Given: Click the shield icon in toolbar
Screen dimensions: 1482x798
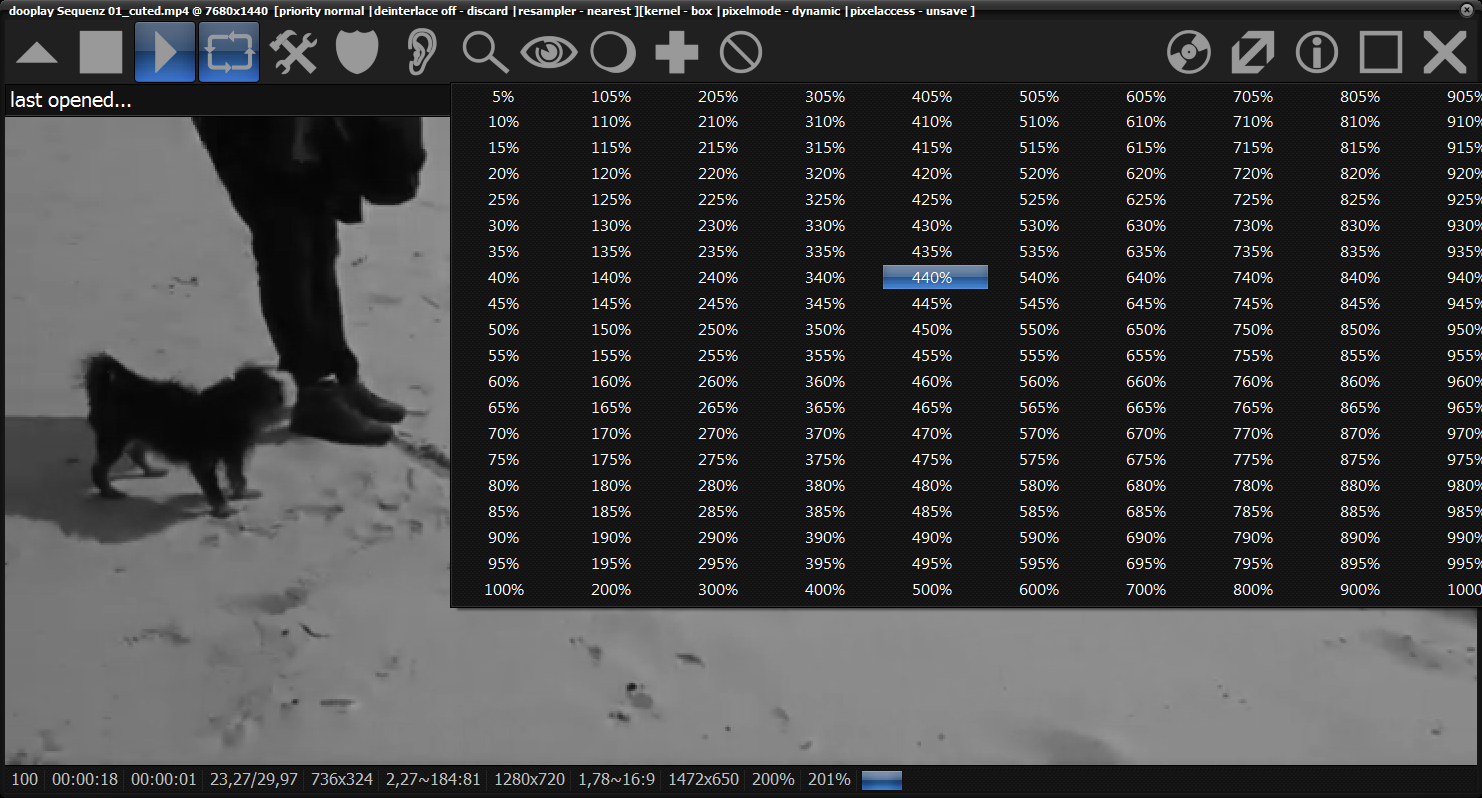Looking at the screenshot, I should point(357,52).
